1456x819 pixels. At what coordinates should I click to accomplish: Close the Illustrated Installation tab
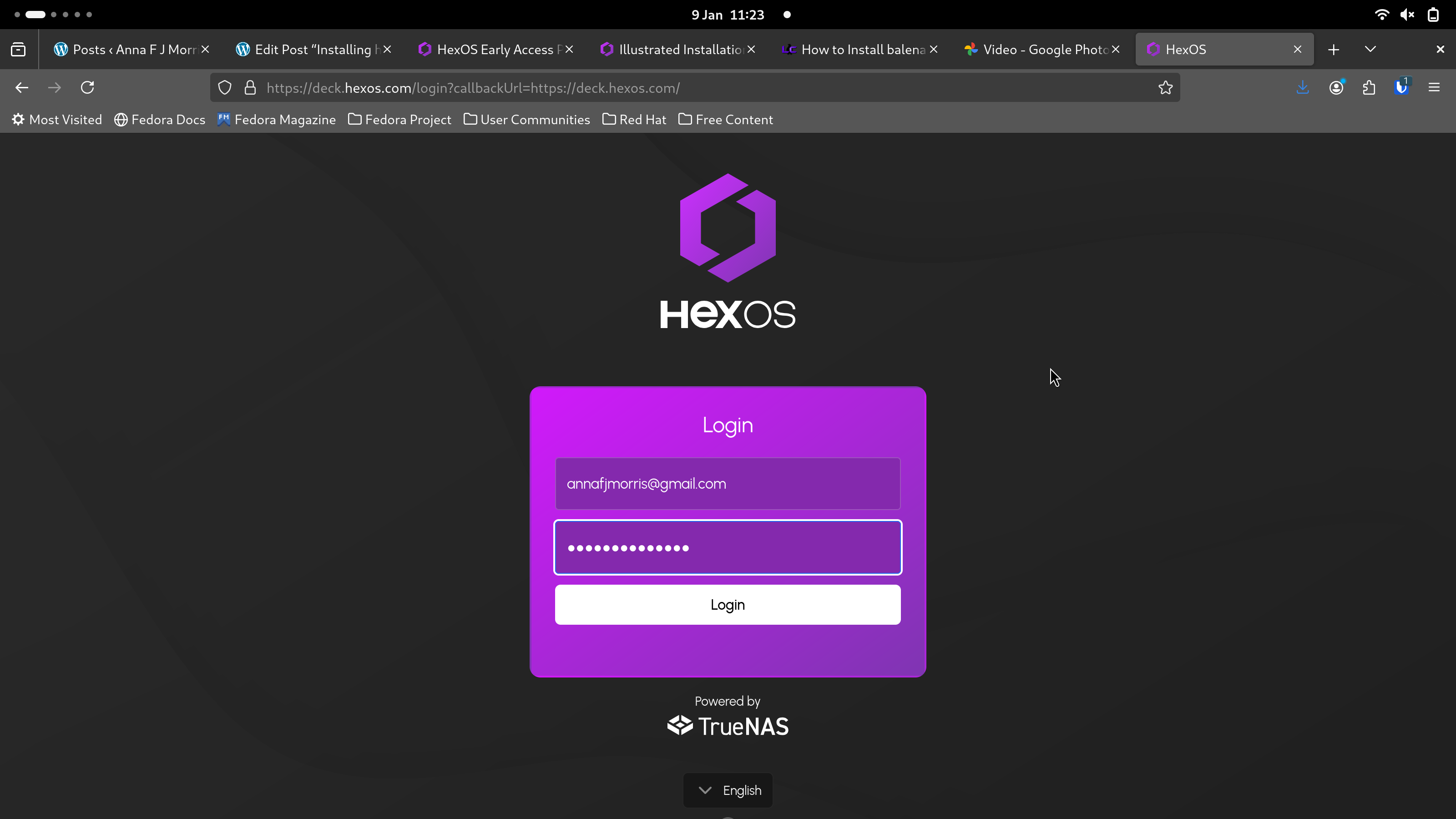752,50
